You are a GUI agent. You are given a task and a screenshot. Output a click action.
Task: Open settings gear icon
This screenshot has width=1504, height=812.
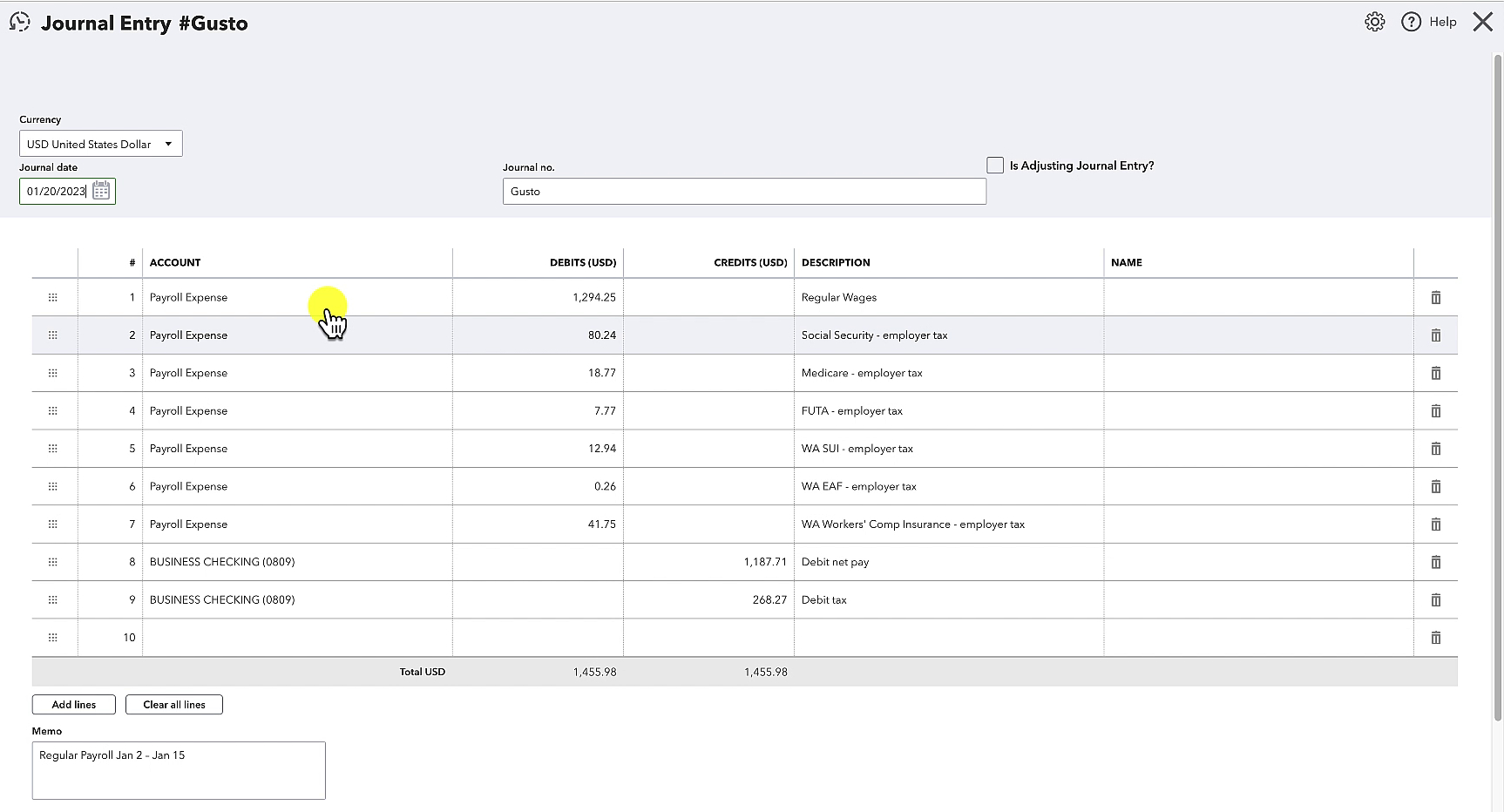click(x=1374, y=22)
